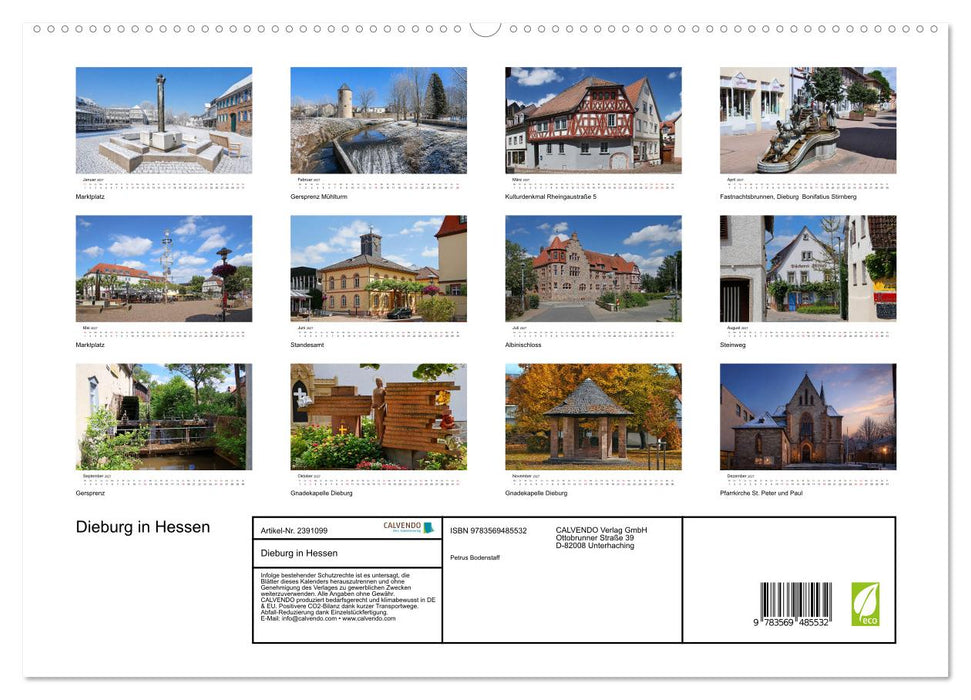The width and height of the screenshot is (971, 700).
Task: Click caption 'Fastnachtsbrunnen, Dieburg Bonifatius Stirnberg'
Action: 788,196
